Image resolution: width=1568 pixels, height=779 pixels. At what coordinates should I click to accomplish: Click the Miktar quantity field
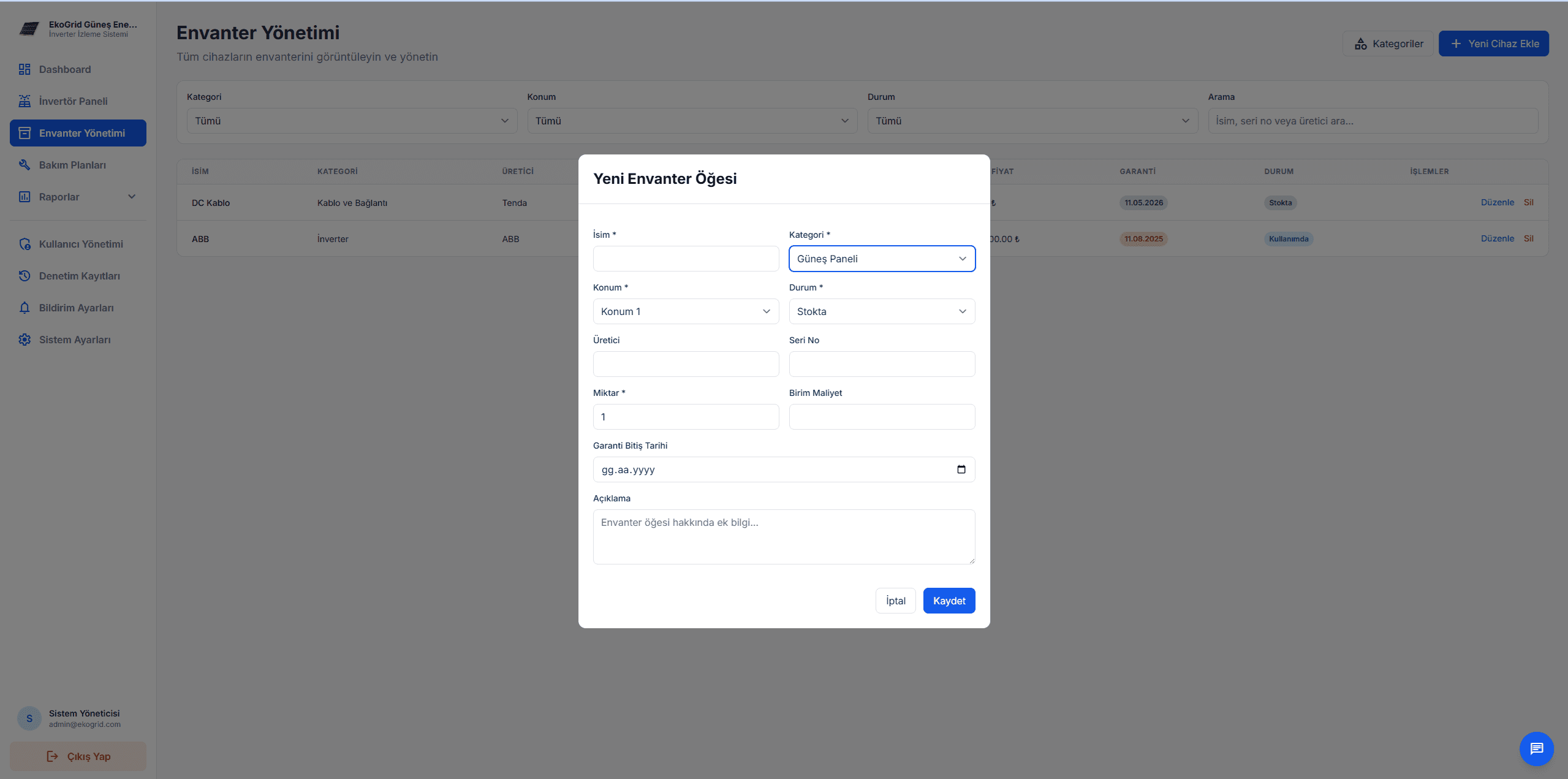tap(685, 417)
